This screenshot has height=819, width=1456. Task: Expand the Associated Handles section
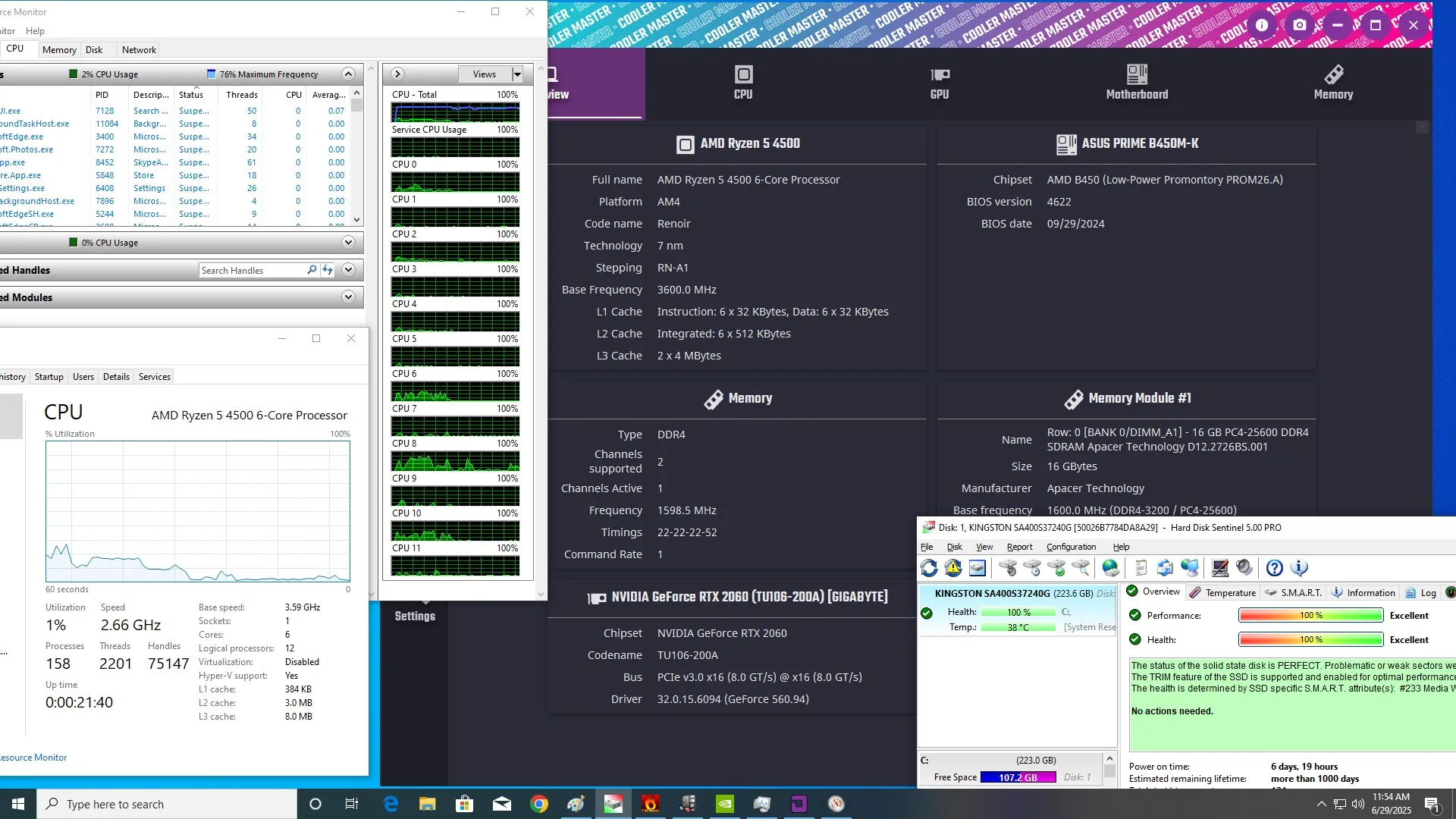pyautogui.click(x=348, y=270)
